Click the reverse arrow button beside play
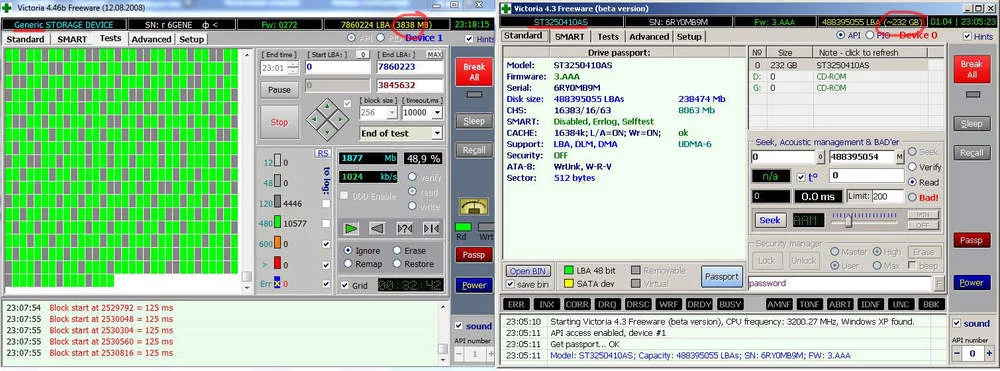Image resolution: width=1000 pixels, height=371 pixels. [x=378, y=228]
